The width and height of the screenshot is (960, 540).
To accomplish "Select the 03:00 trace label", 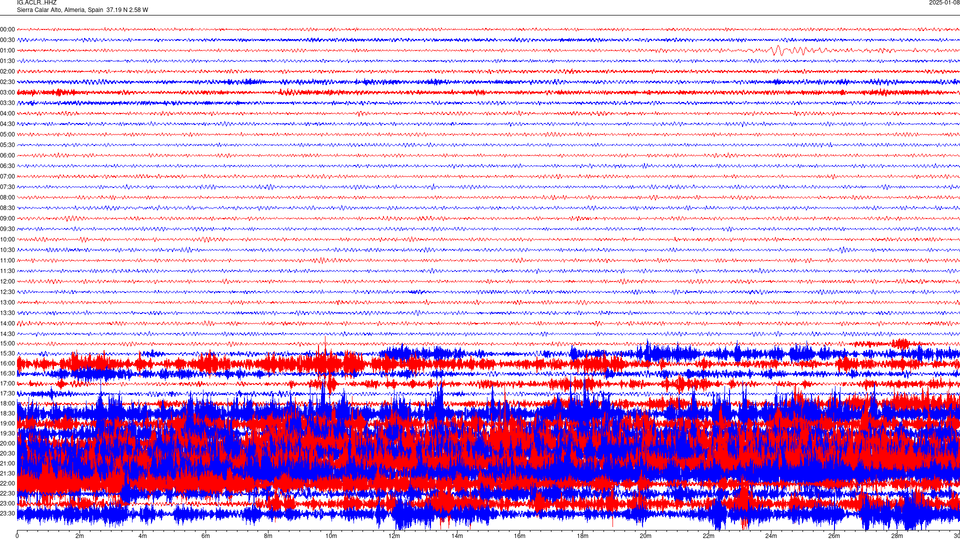I will pyautogui.click(x=7, y=92).
